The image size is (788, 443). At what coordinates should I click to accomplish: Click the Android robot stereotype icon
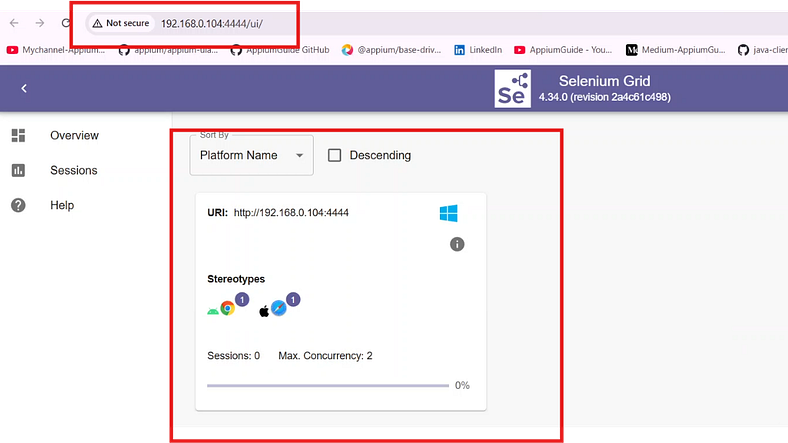[213, 311]
